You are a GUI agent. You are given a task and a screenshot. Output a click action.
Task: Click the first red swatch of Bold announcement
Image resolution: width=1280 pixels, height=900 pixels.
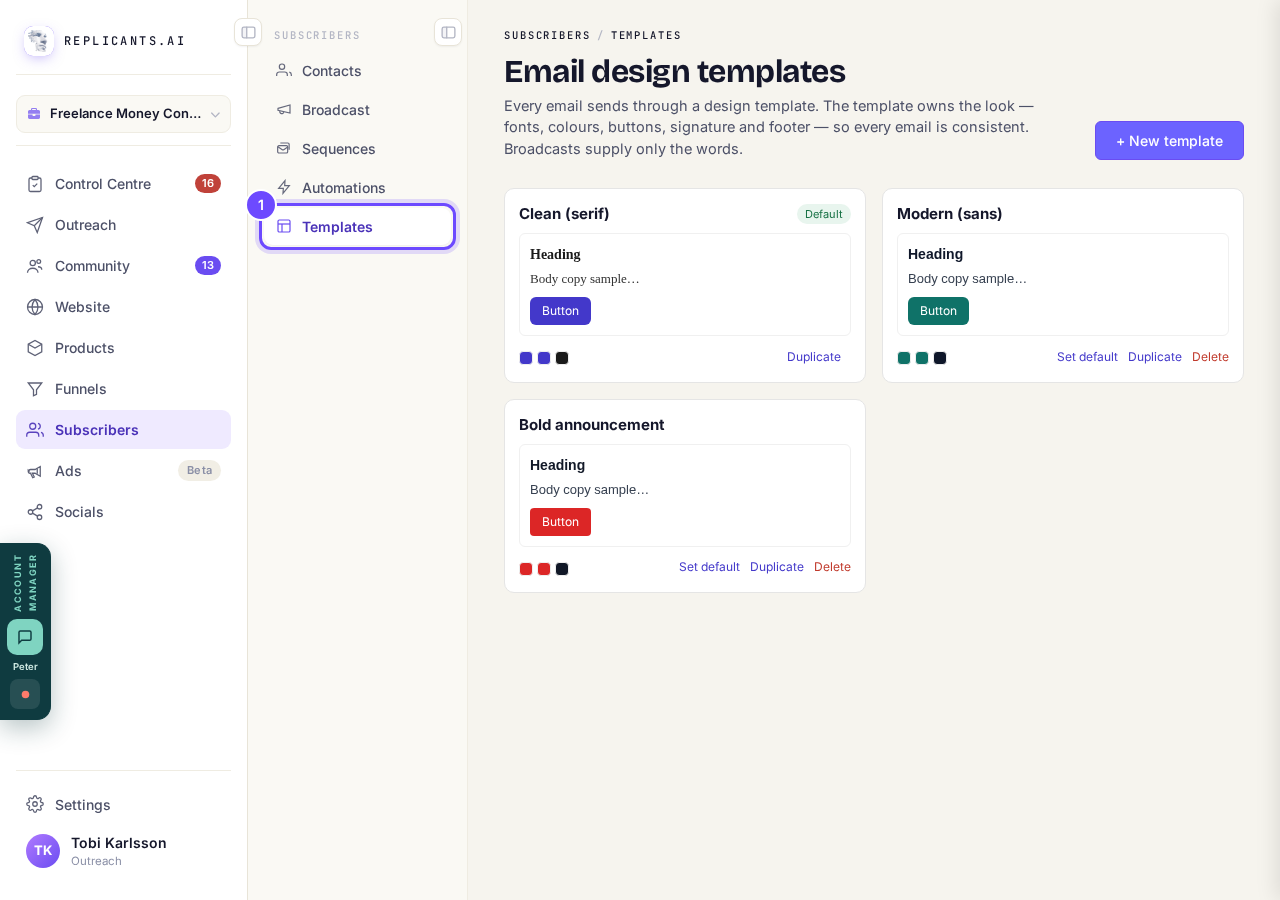tap(526, 569)
